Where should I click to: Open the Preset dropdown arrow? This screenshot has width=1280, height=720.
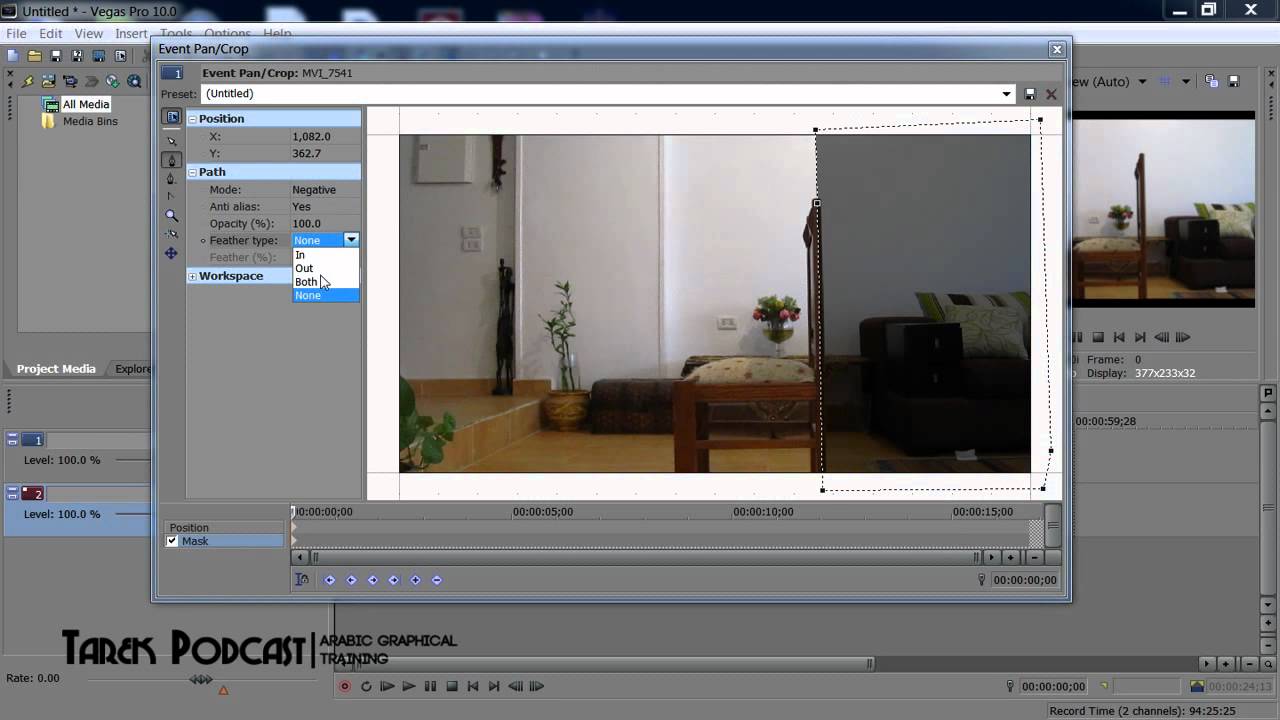tap(1007, 94)
